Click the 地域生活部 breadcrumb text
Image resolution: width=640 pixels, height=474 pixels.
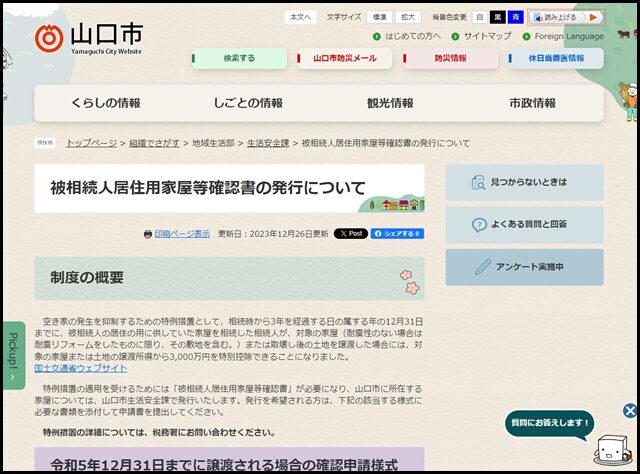pos(213,143)
